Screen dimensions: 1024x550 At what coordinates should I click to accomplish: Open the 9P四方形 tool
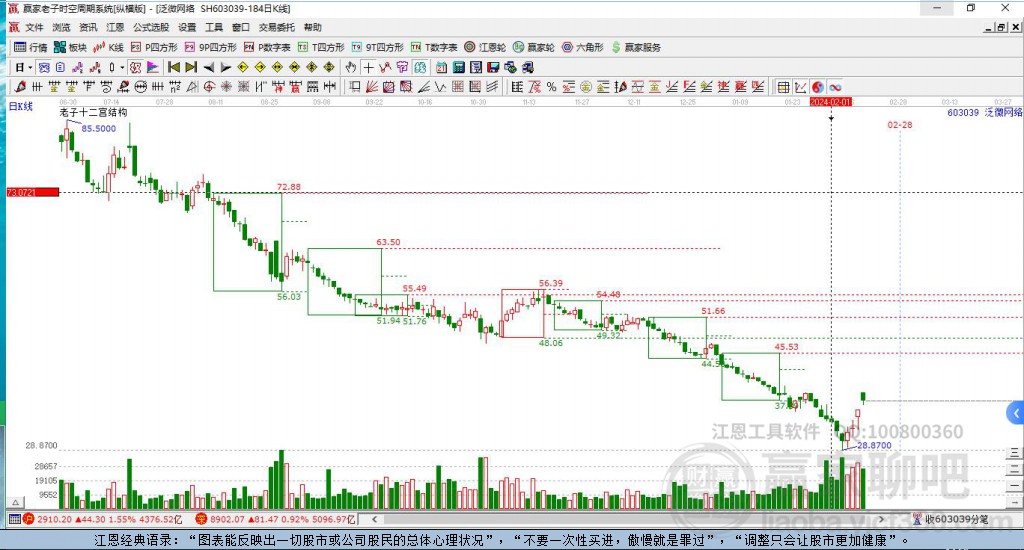pyautogui.click(x=211, y=47)
